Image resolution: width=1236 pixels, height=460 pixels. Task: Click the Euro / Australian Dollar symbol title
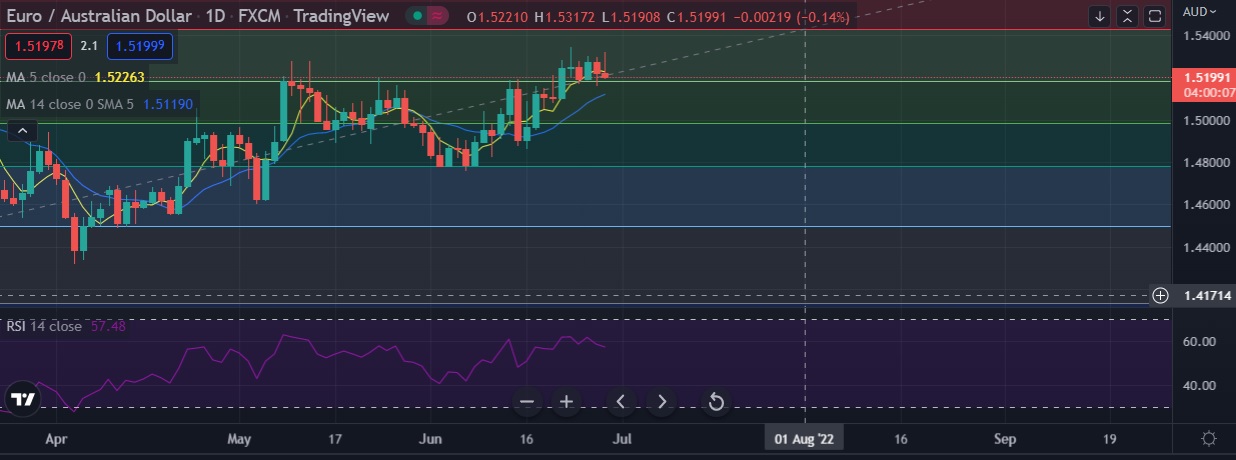click(100, 16)
